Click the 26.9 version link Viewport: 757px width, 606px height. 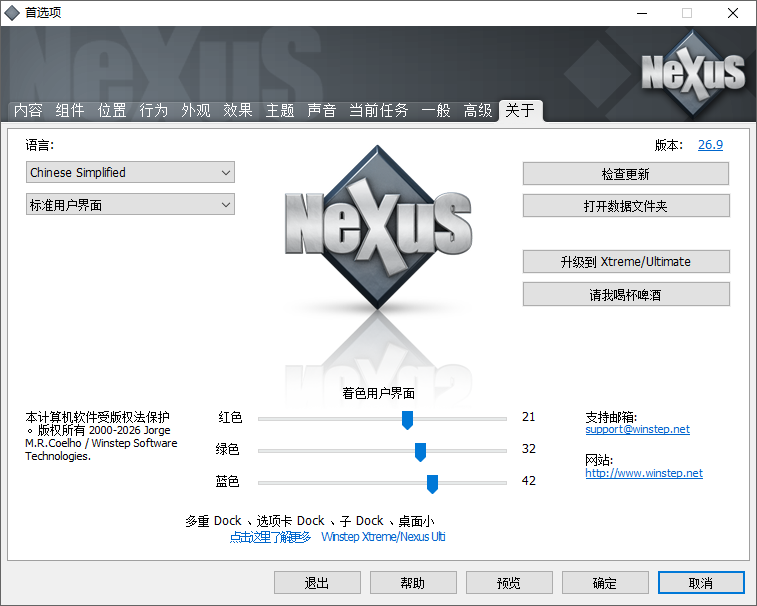click(710, 145)
